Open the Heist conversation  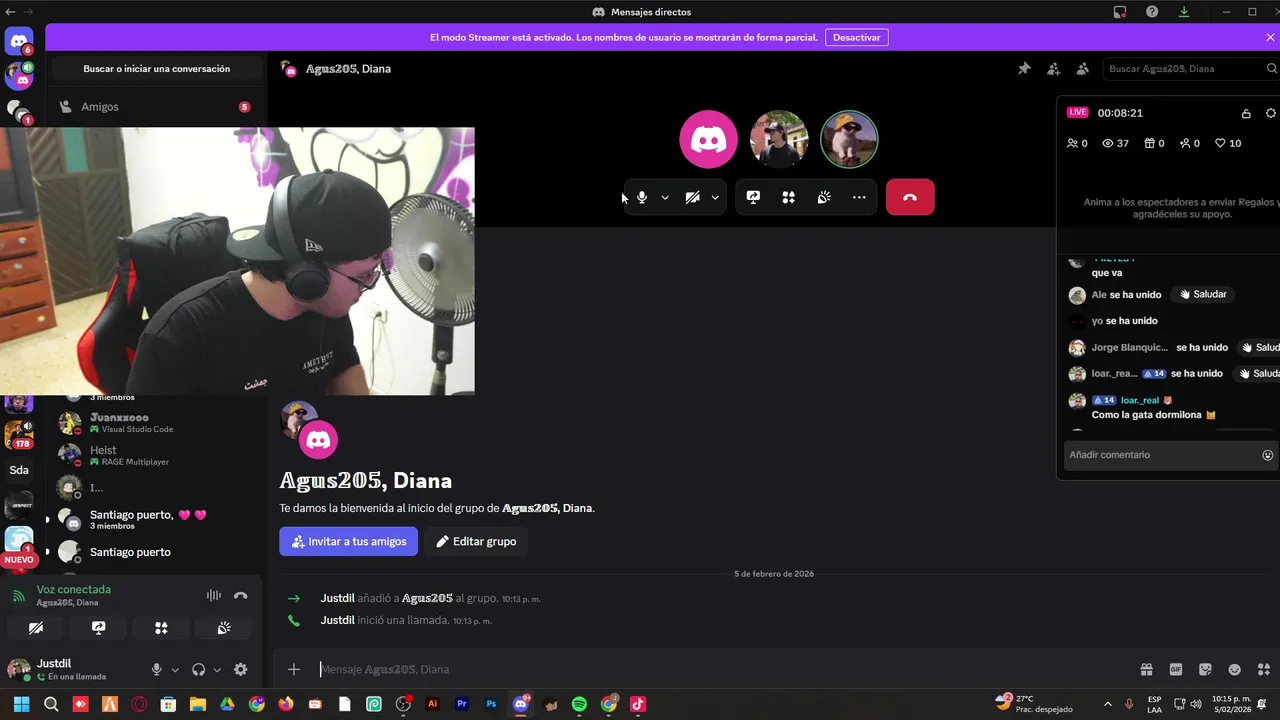coord(155,456)
